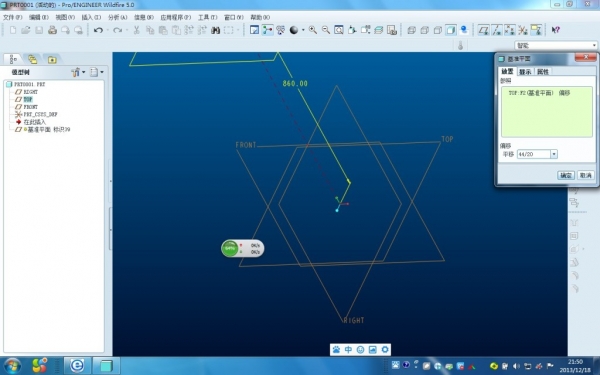Open the shaded sphere appearance icon
600x375 pixels.
coord(294,30)
